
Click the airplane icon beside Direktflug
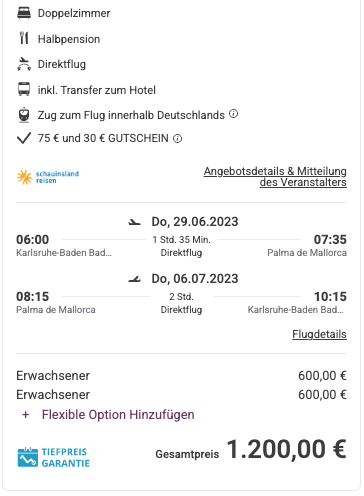click(24, 64)
